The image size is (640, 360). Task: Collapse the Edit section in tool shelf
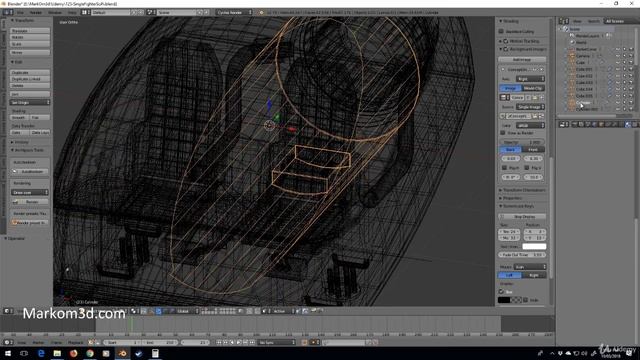(x=17, y=62)
